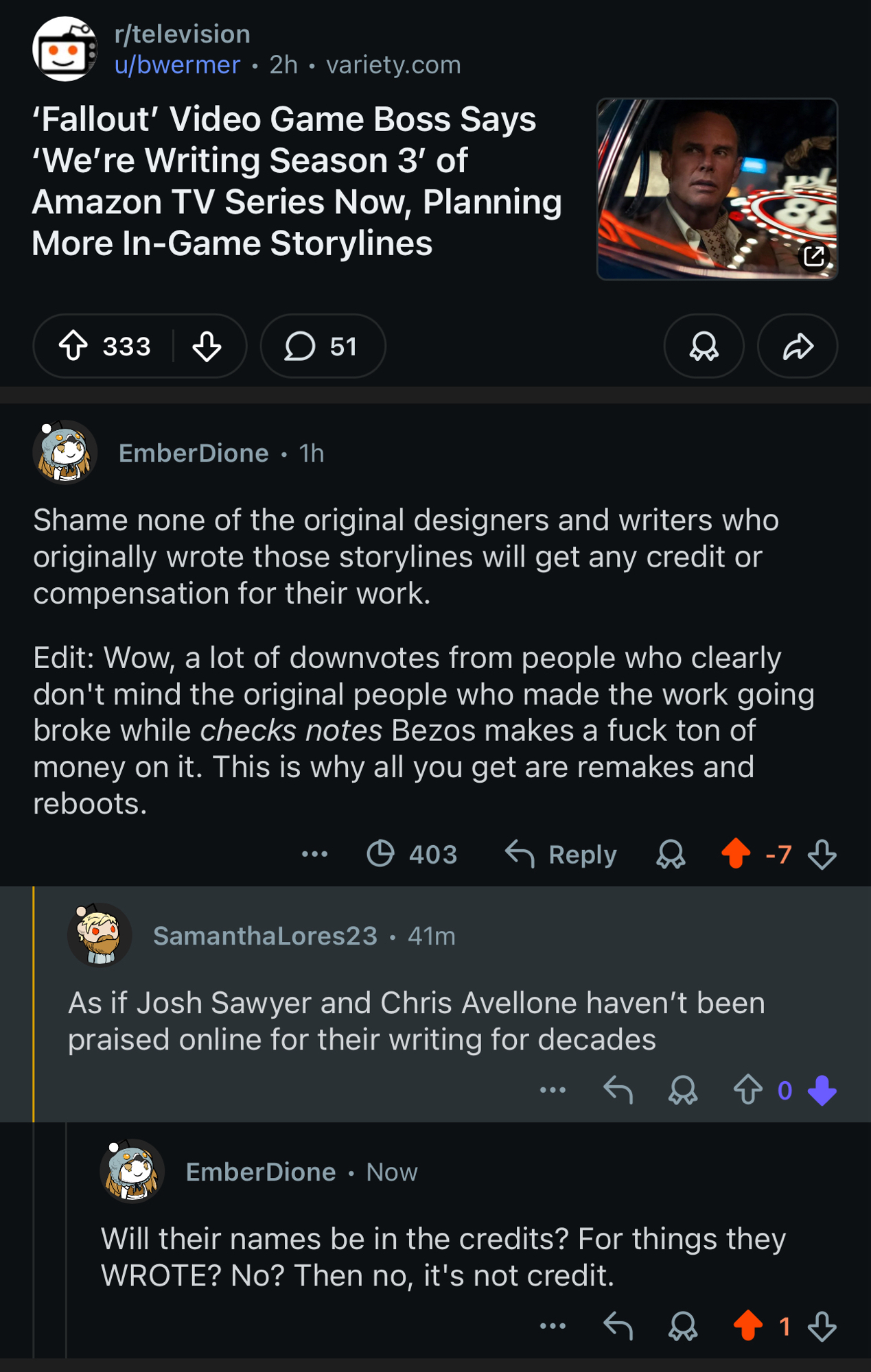Open the post's 51 comments

tap(322, 346)
